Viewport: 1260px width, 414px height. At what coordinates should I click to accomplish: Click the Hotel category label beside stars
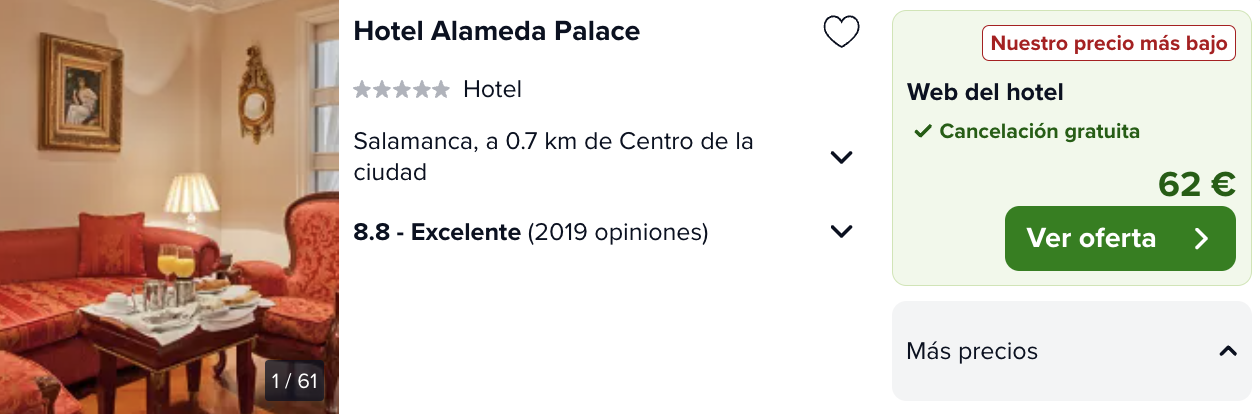(492, 90)
